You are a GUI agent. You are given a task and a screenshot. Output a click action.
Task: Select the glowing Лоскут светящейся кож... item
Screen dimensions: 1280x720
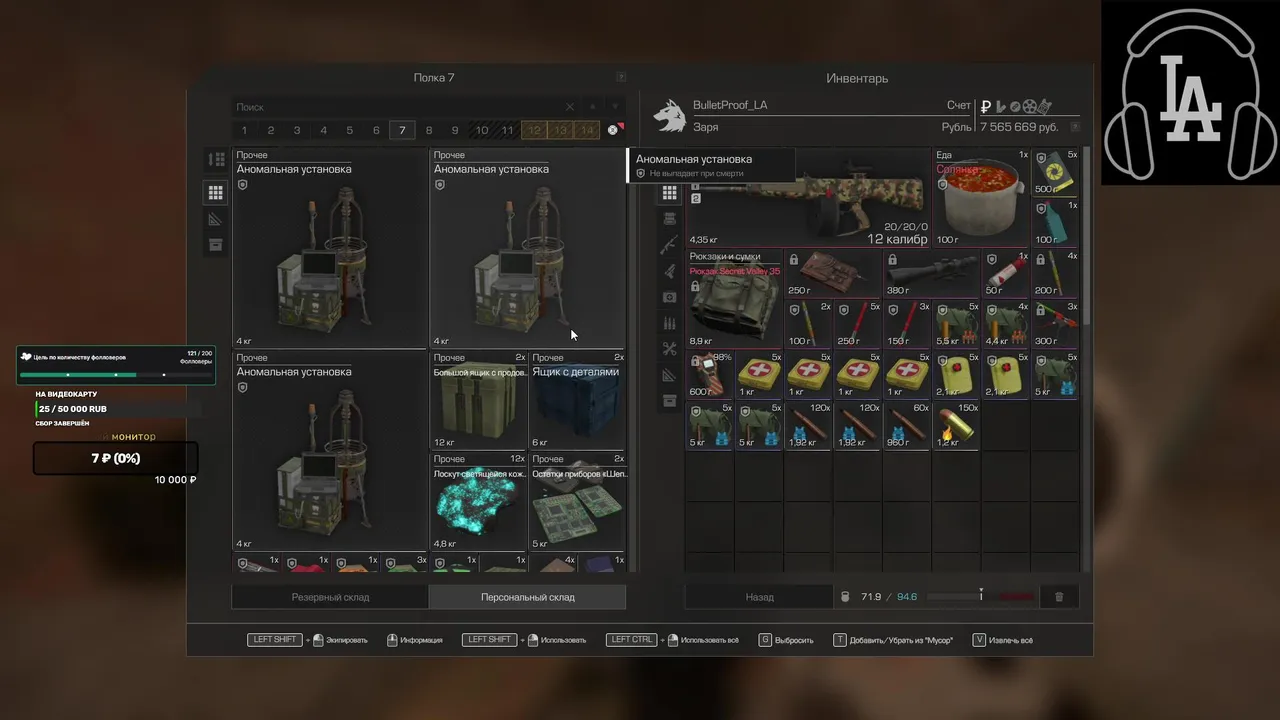[479, 501]
